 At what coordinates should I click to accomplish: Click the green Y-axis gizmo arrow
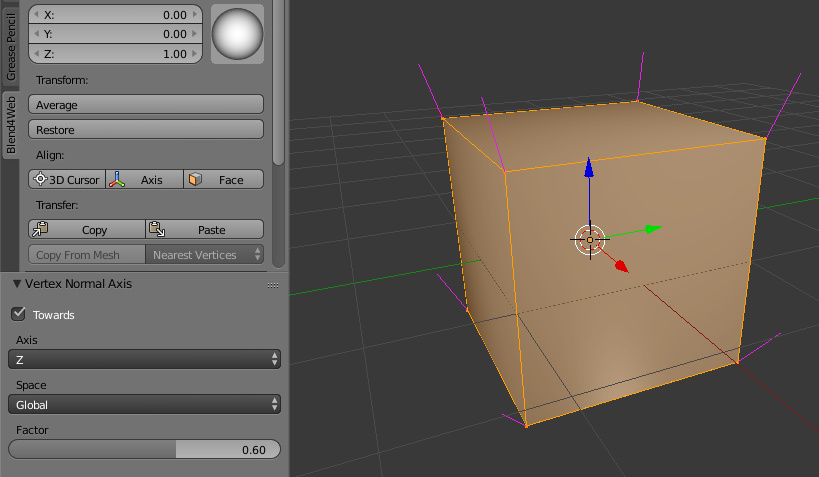pos(651,229)
